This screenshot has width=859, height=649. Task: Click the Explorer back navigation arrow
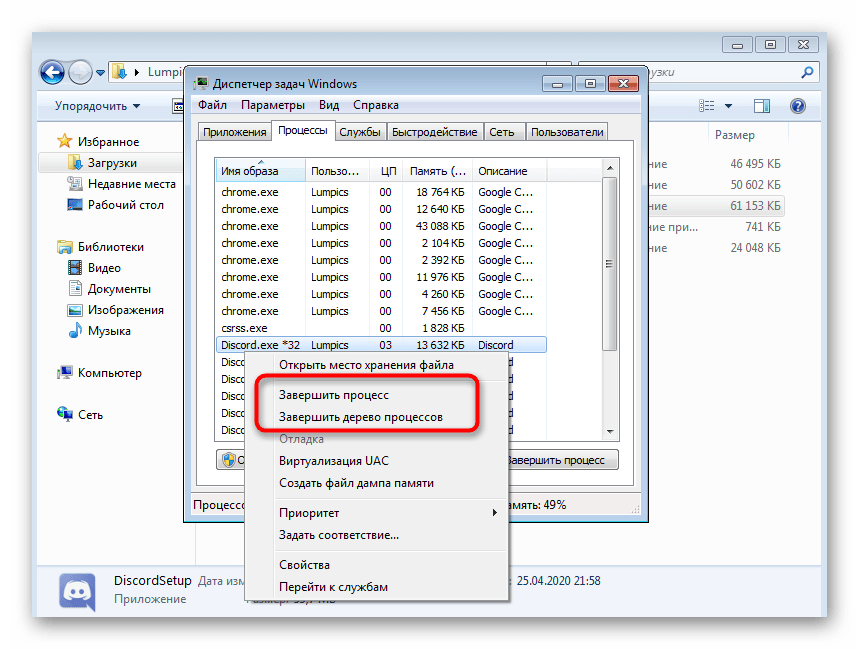[x=52, y=72]
